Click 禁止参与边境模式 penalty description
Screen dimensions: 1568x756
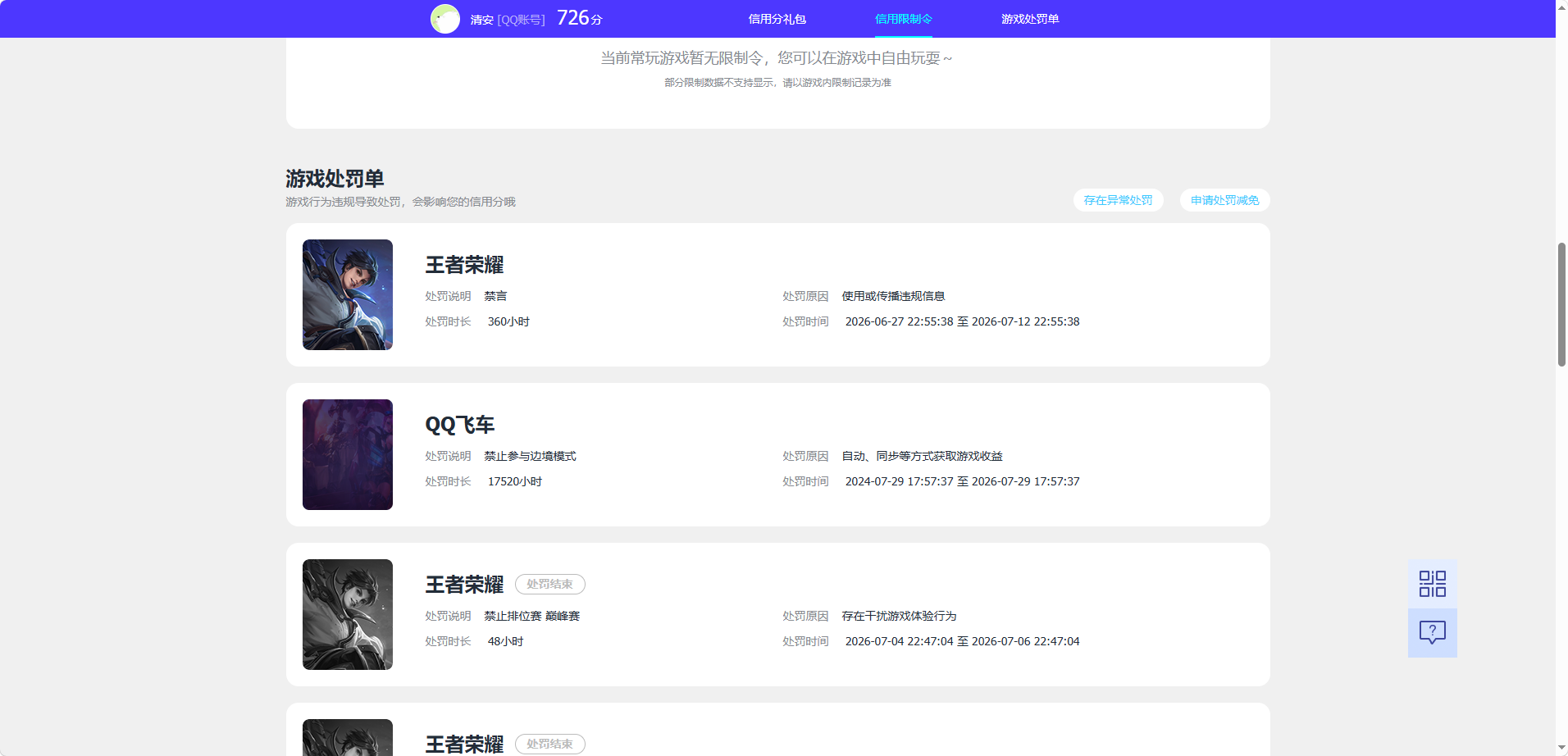(530, 456)
